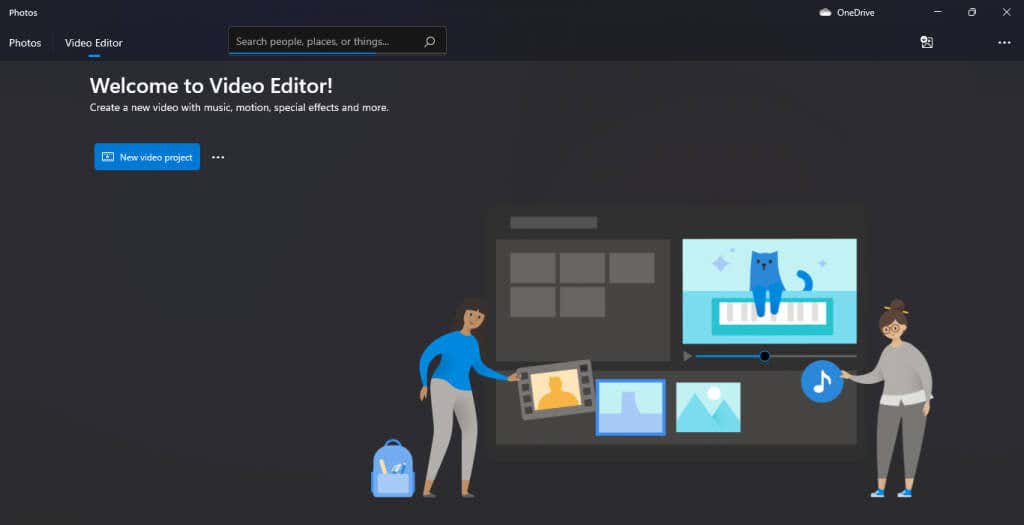Image resolution: width=1024 pixels, height=525 pixels.
Task: Open the See more menu at top right
Action: point(1004,43)
